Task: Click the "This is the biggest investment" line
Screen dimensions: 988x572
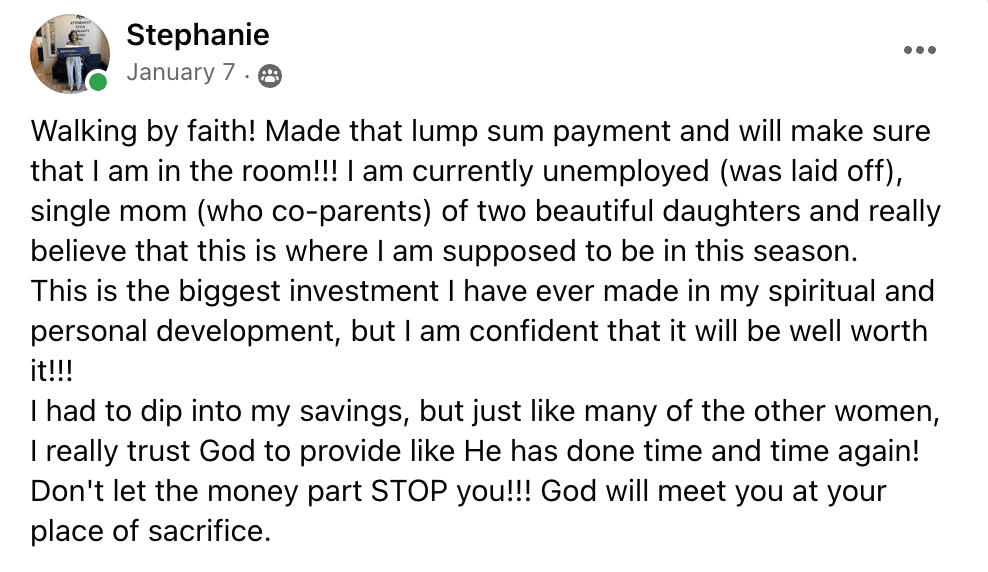Action: (234, 292)
